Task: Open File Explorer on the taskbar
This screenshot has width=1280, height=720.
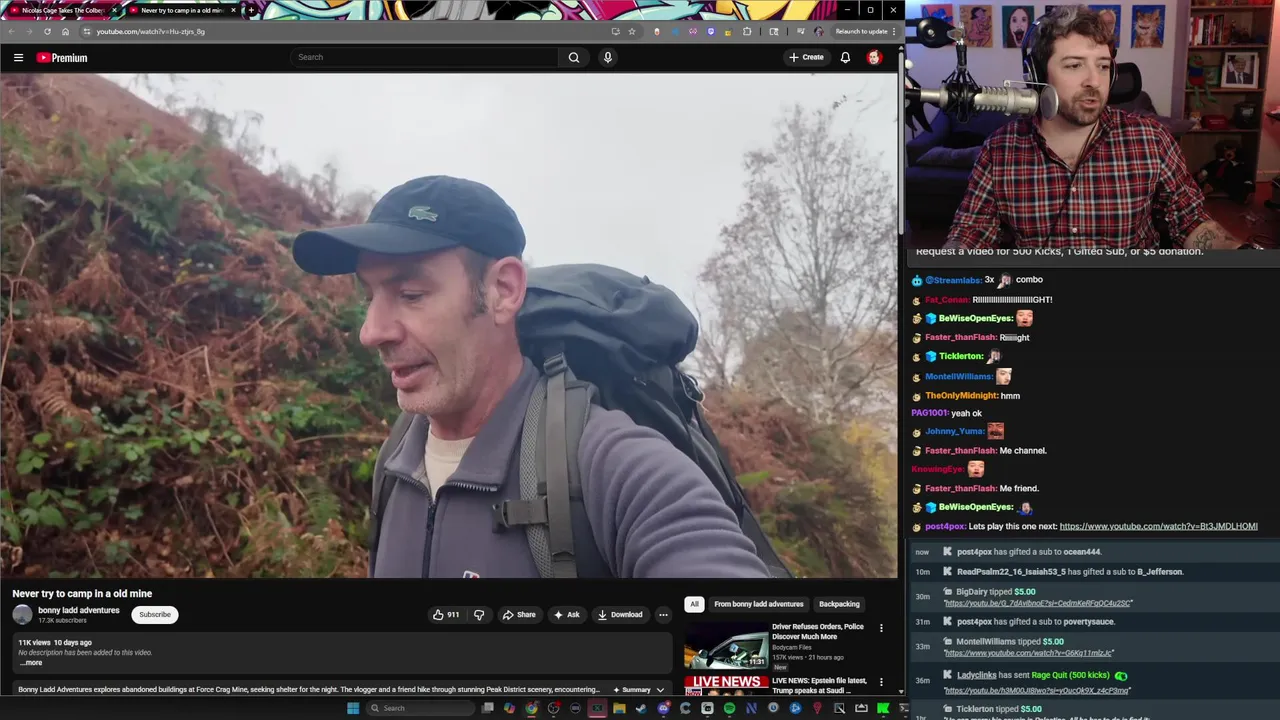Action: coord(619,708)
